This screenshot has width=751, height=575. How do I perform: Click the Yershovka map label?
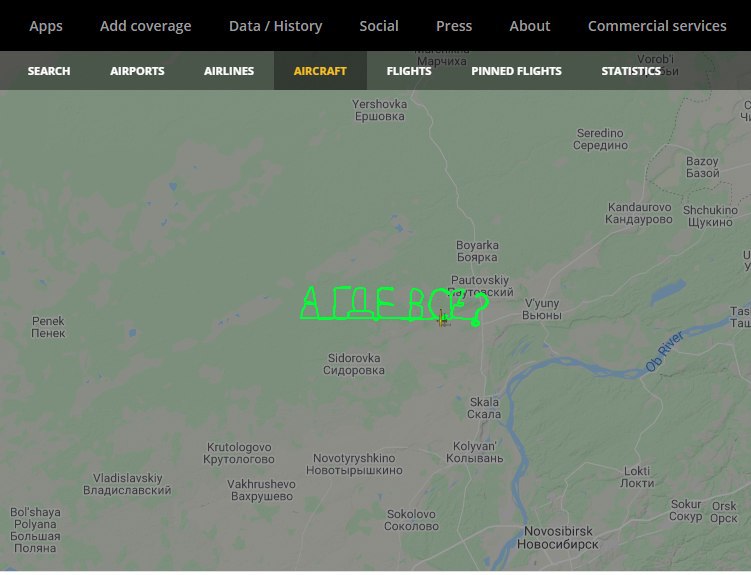click(379, 110)
